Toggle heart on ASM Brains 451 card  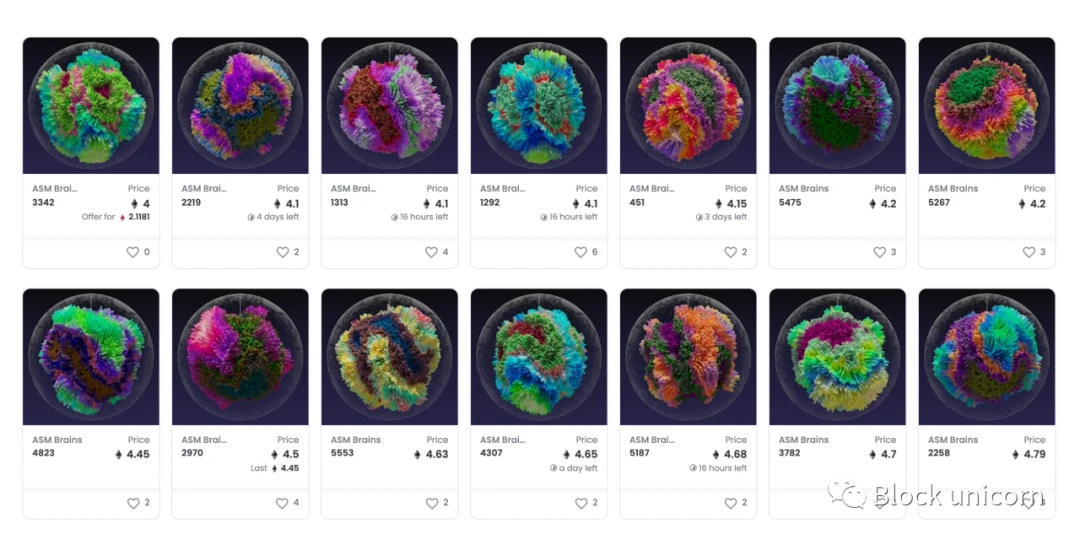[x=730, y=252]
